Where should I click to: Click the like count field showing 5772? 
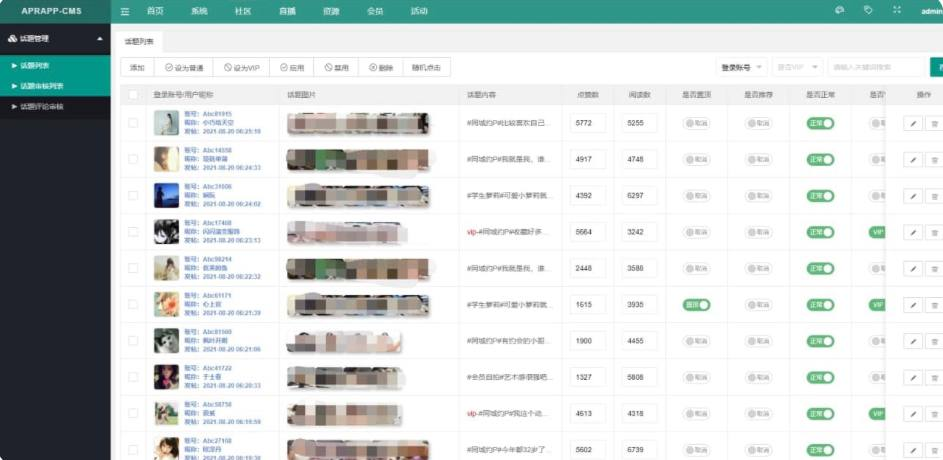pyautogui.click(x=588, y=123)
